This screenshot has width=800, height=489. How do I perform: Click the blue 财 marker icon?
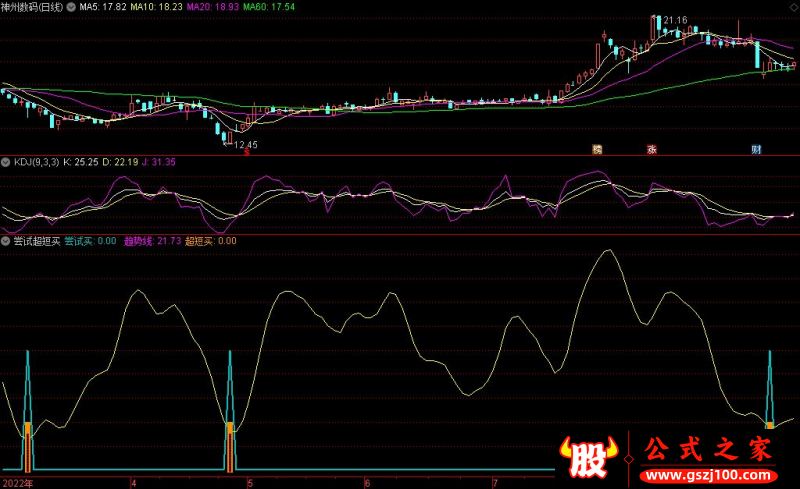pos(756,149)
